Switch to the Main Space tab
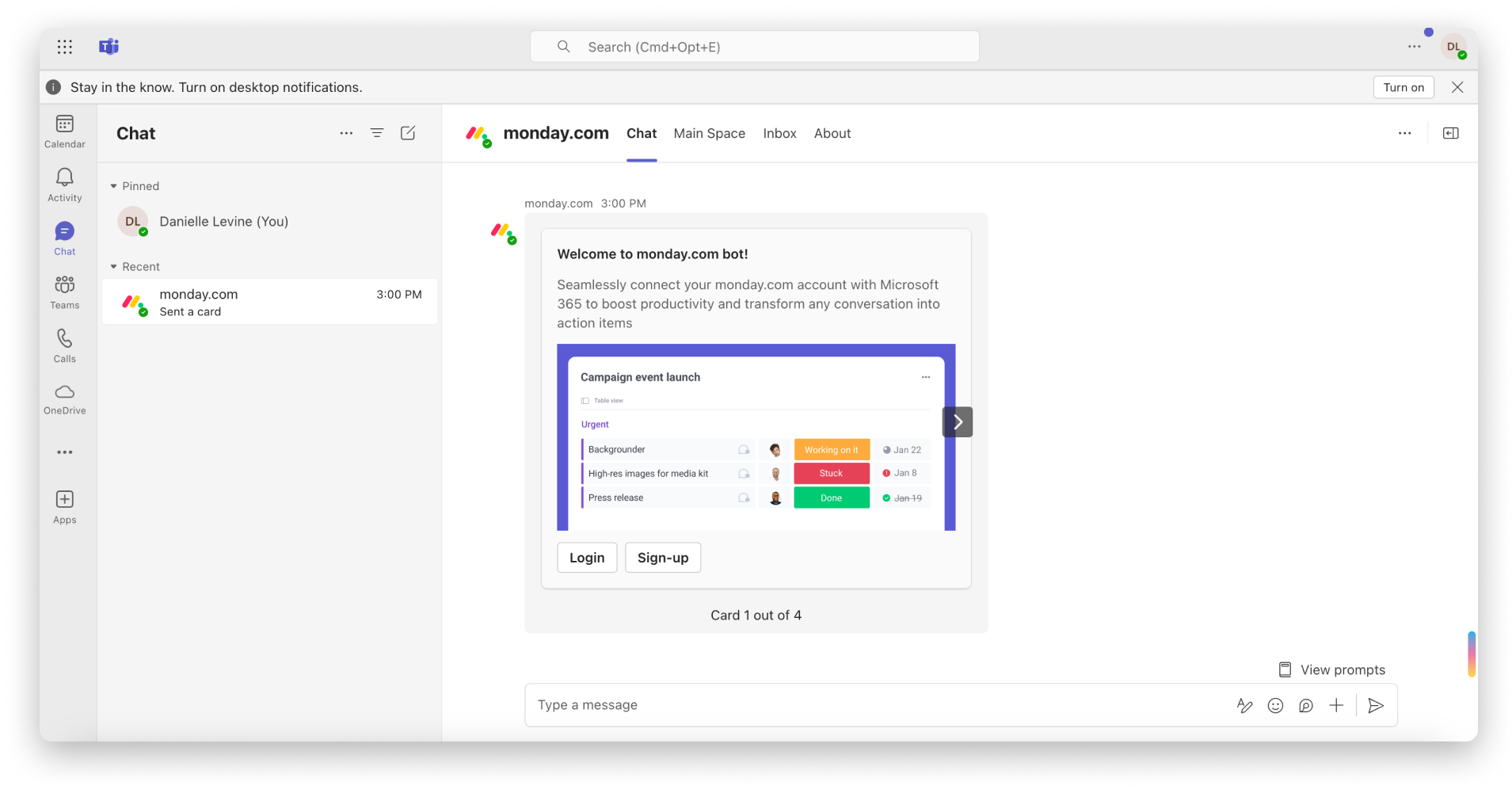1512x793 pixels. point(709,133)
